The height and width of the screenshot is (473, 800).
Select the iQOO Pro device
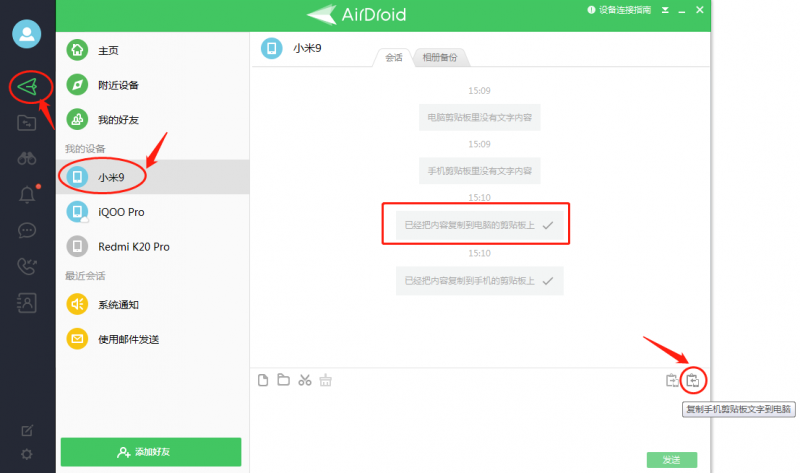point(152,212)
